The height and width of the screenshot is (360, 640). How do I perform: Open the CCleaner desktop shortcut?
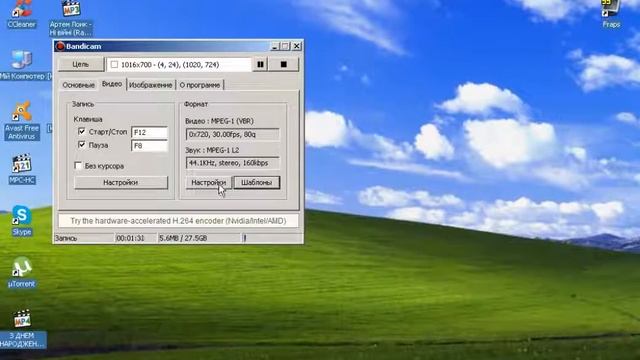click(x=21, y=14)
